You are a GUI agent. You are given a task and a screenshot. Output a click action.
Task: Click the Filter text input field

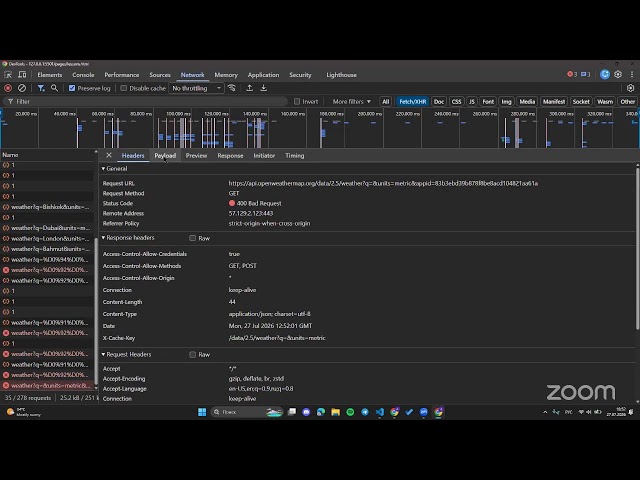(147, 101)
